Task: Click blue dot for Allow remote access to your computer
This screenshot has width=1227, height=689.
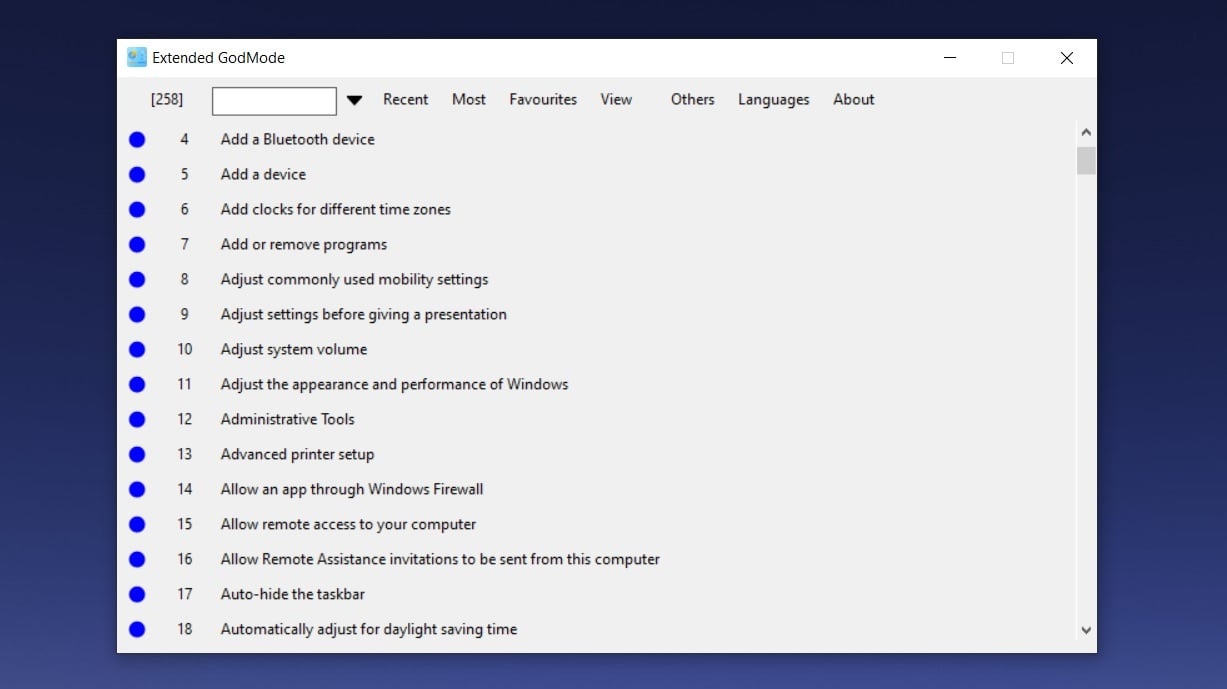Action: (137, 525)
